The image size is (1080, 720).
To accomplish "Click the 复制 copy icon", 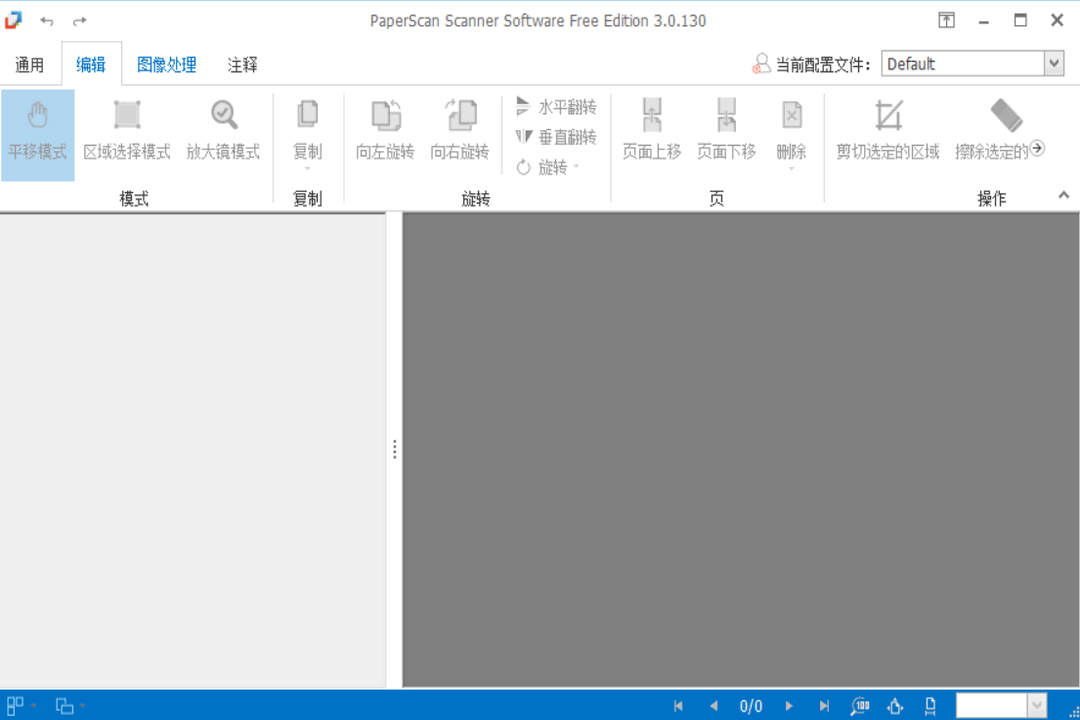I will coord(307,118).
